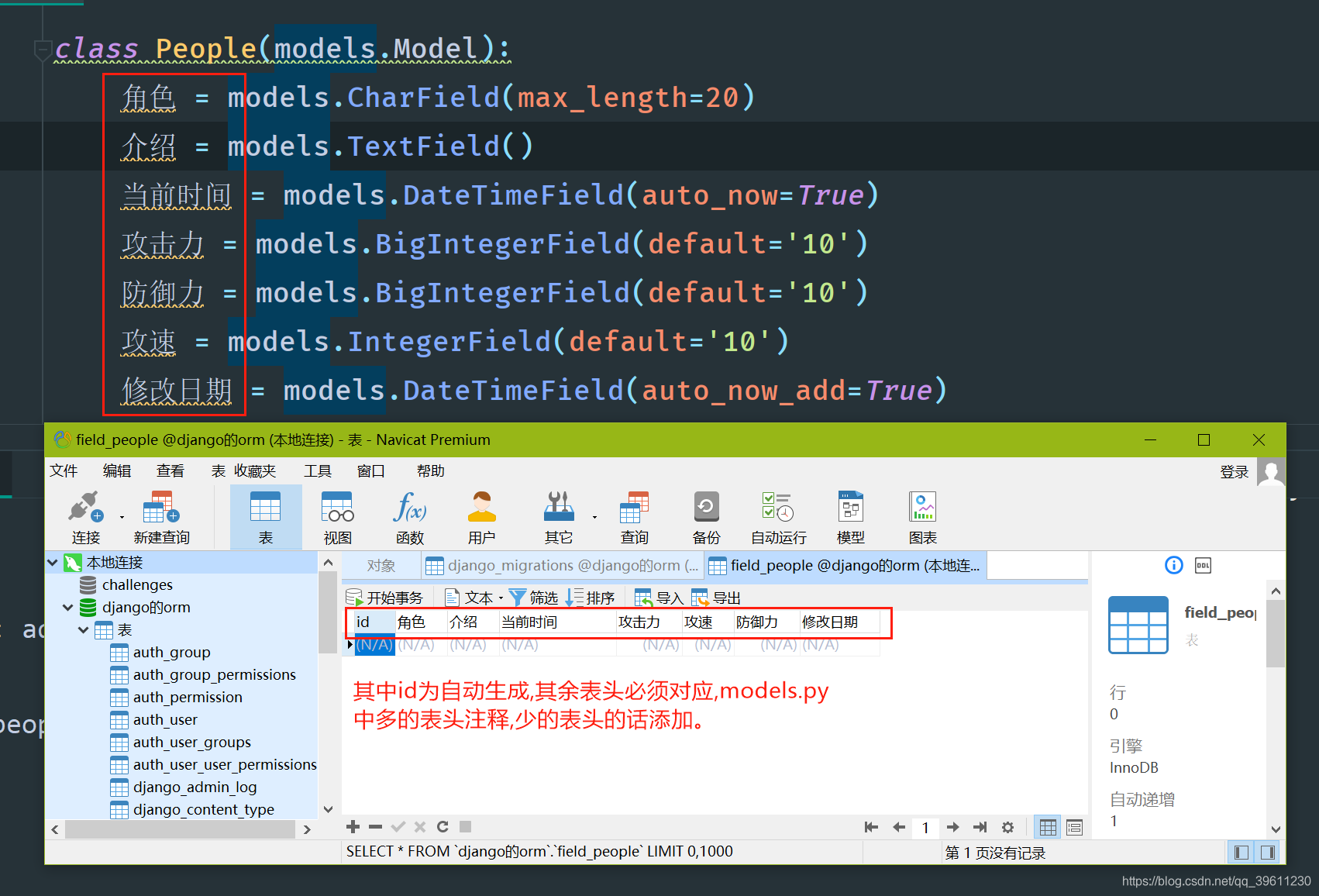
Task: Show the object information panel icon
Action: [x=1174, y=565]
